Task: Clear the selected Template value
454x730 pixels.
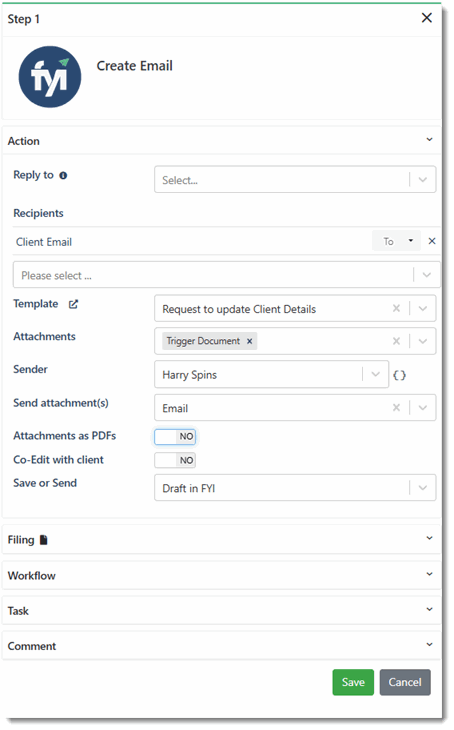Action: point(396,308)
